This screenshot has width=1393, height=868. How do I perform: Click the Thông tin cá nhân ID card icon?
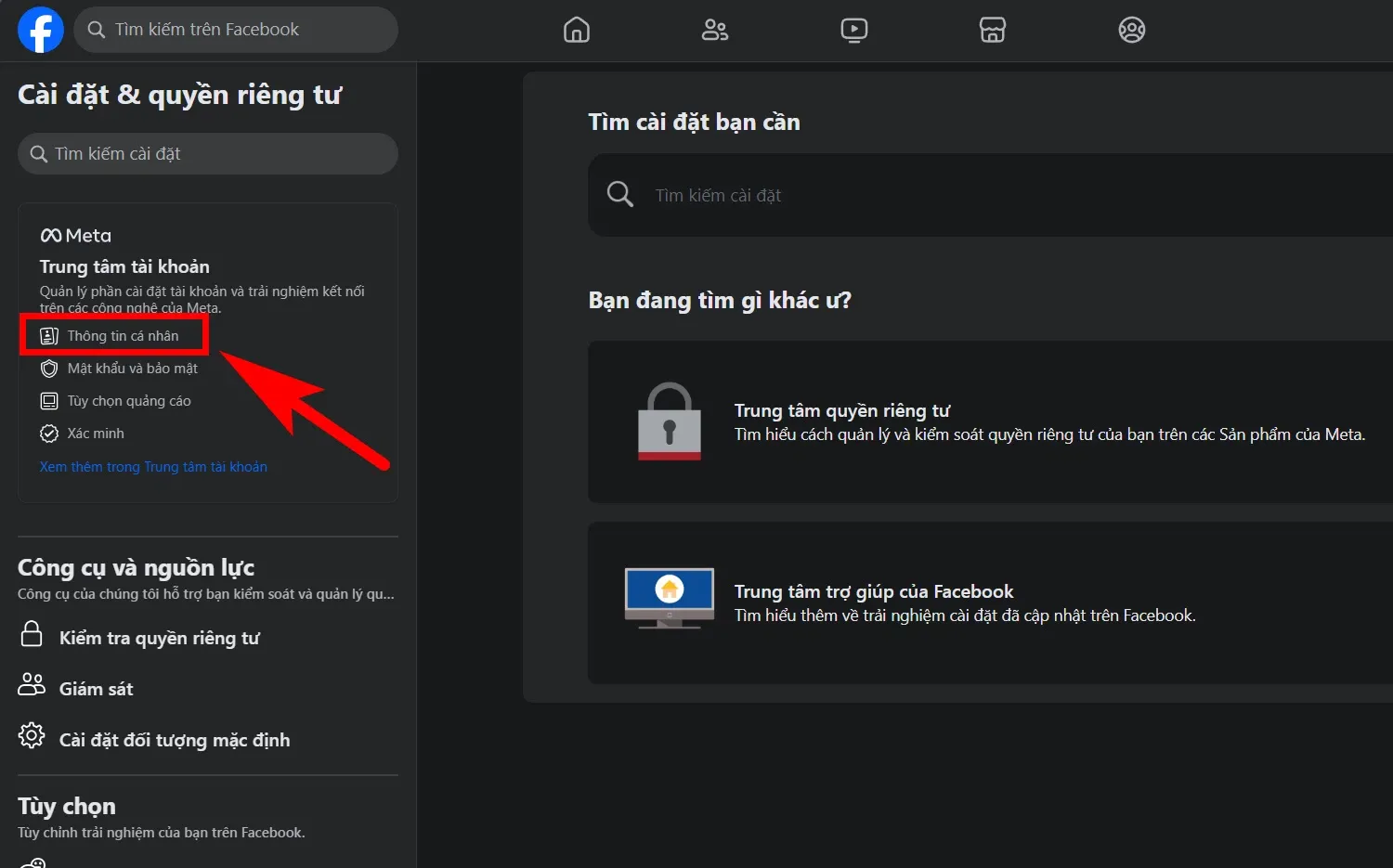pyautogui.click(x=49, y=336)
